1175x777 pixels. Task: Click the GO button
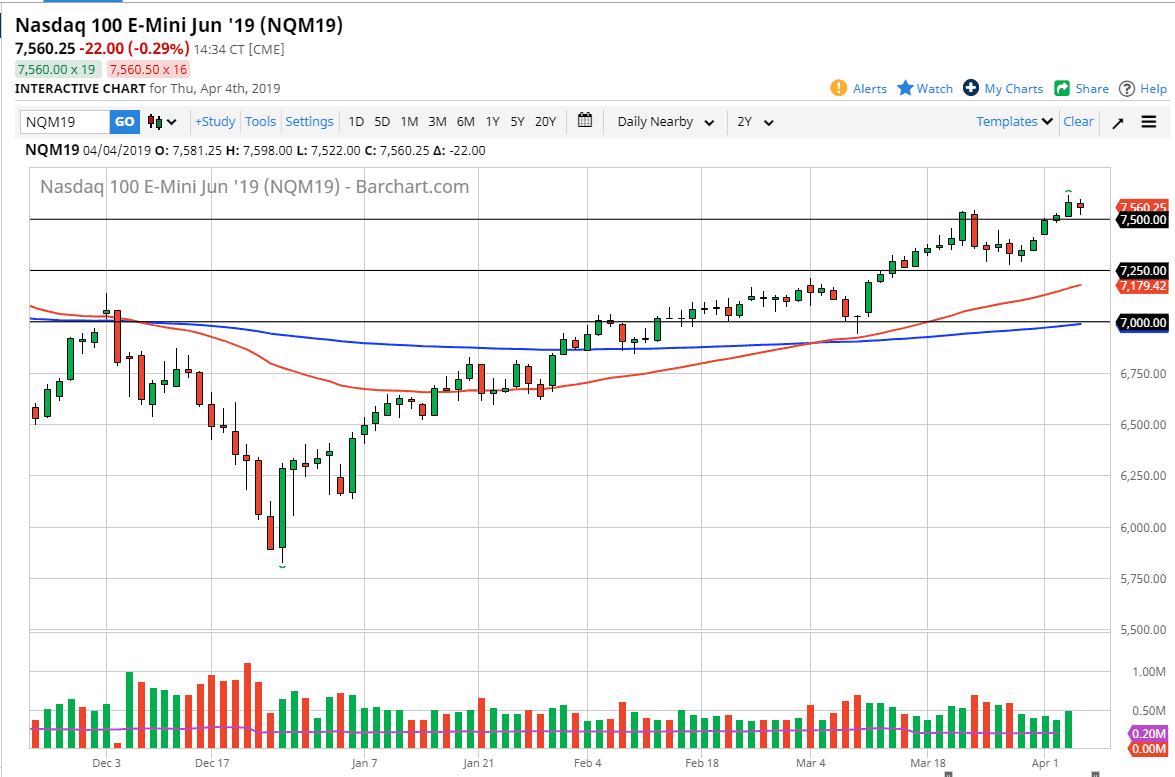pos(124,121)
